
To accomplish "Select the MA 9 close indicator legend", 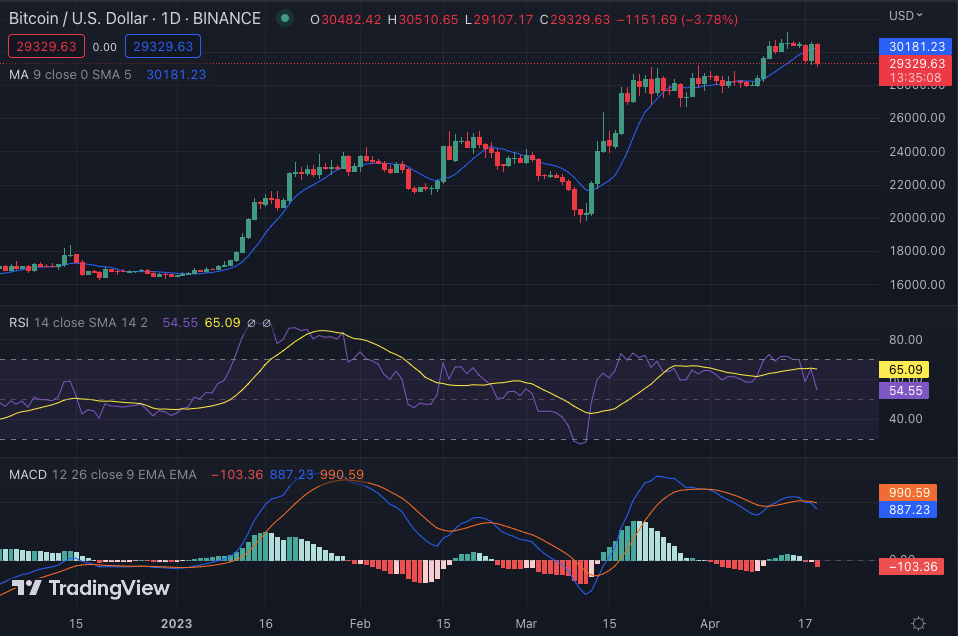I will 70,75.
